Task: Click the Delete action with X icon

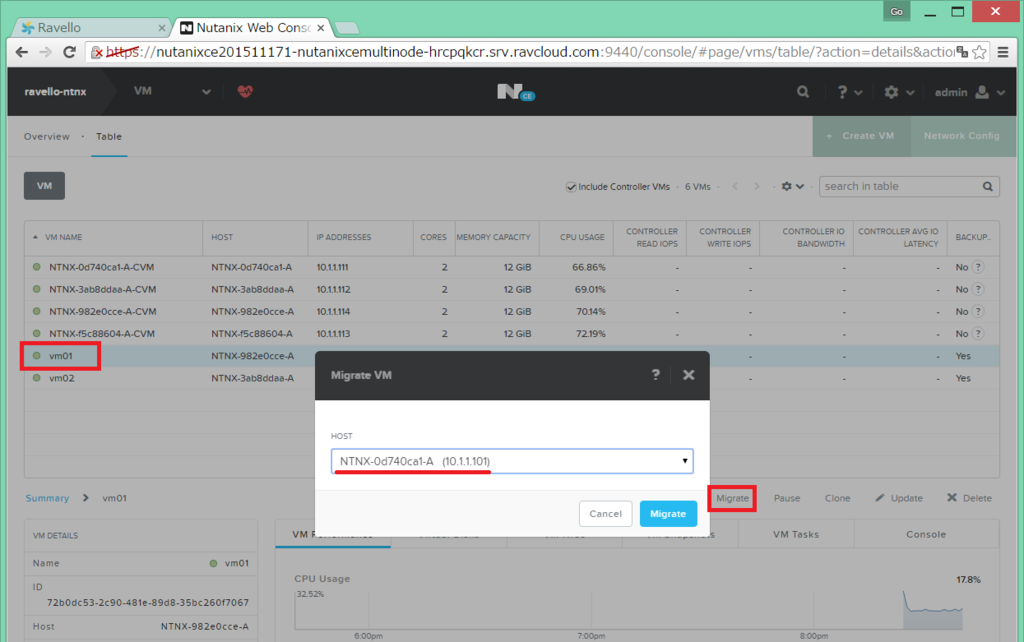Action: [970, 498]
